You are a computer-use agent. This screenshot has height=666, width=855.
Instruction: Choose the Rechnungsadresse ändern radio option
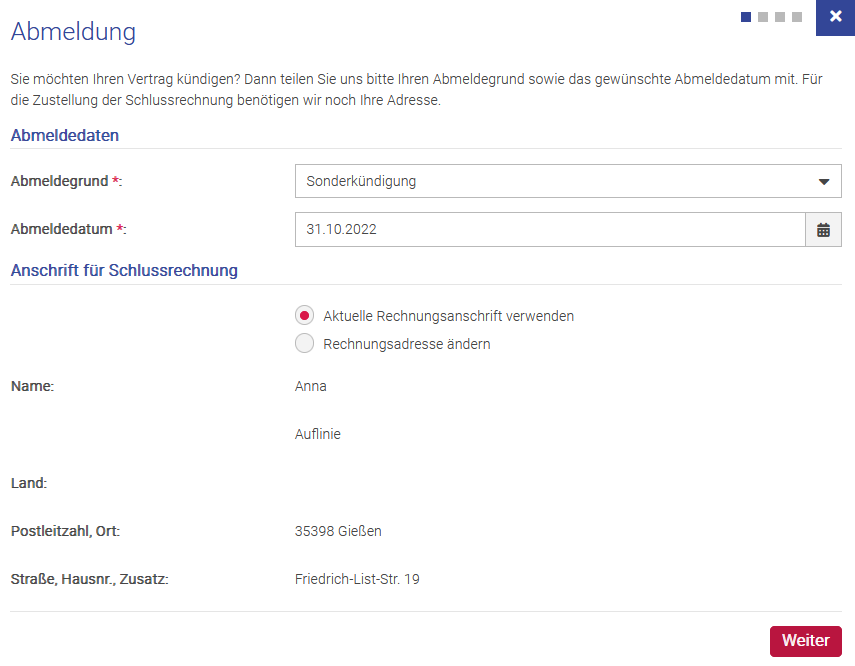point(305,344)
